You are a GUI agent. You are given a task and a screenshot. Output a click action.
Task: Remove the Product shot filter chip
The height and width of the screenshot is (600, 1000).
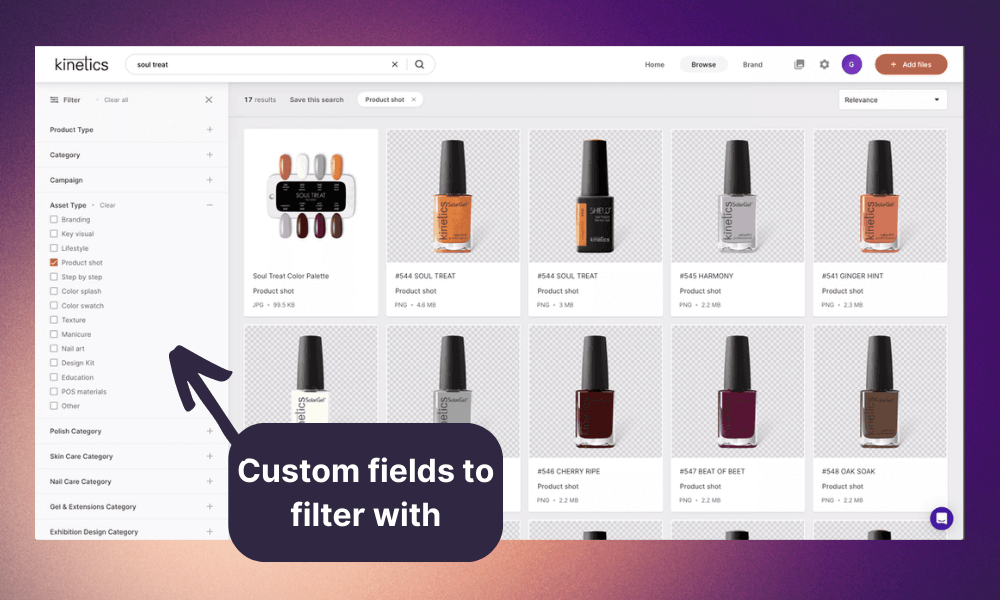(x=413, y=99)
